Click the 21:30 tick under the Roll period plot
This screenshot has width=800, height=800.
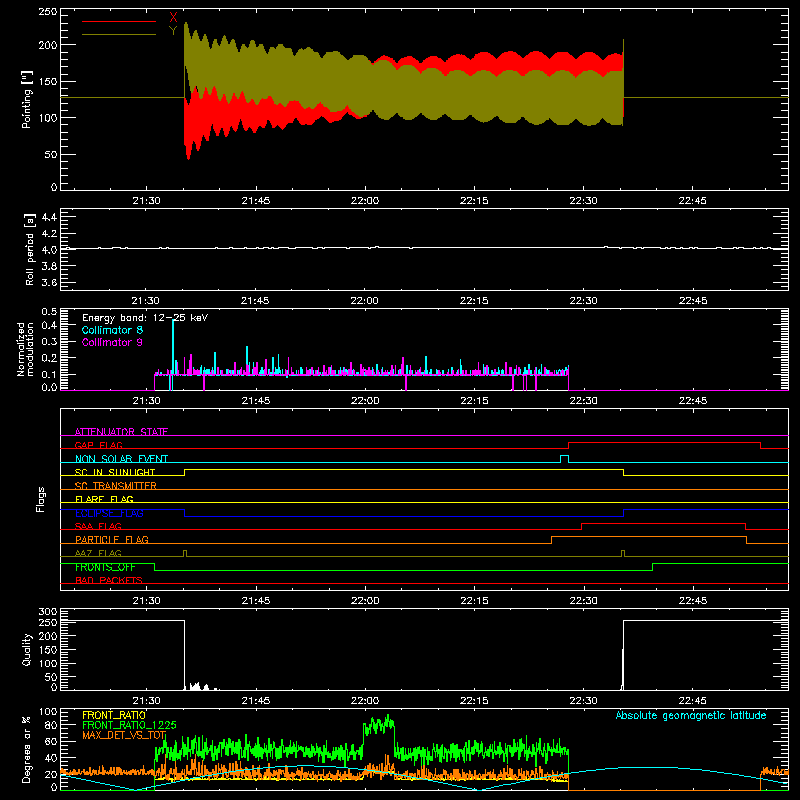click(x=146, y=301)
